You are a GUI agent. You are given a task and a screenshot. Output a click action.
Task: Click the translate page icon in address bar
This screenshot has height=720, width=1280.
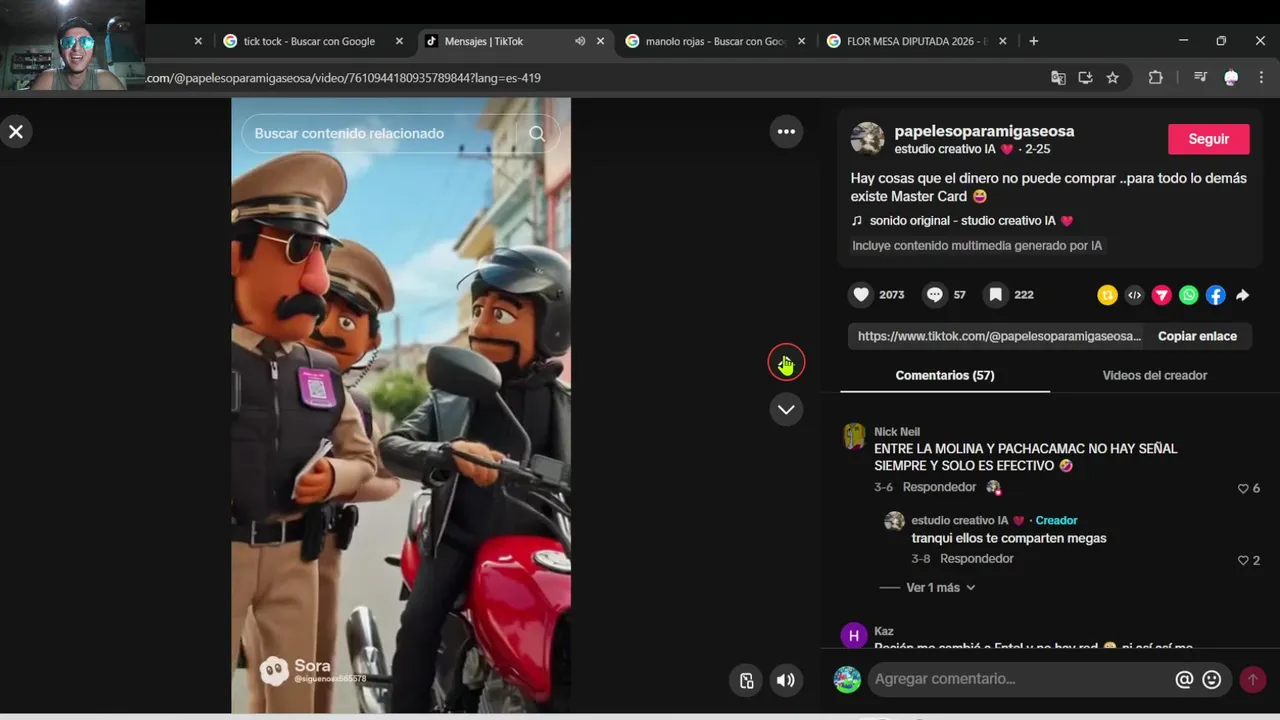click(x=1058, y=78)
